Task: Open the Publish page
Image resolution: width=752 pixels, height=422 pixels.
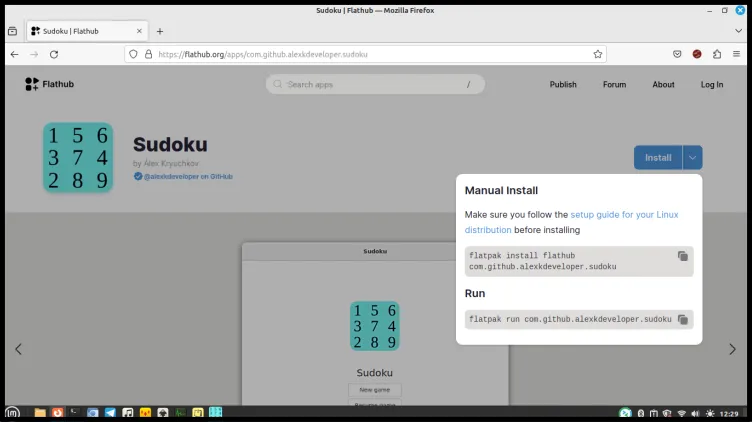Action: [563, 84]
